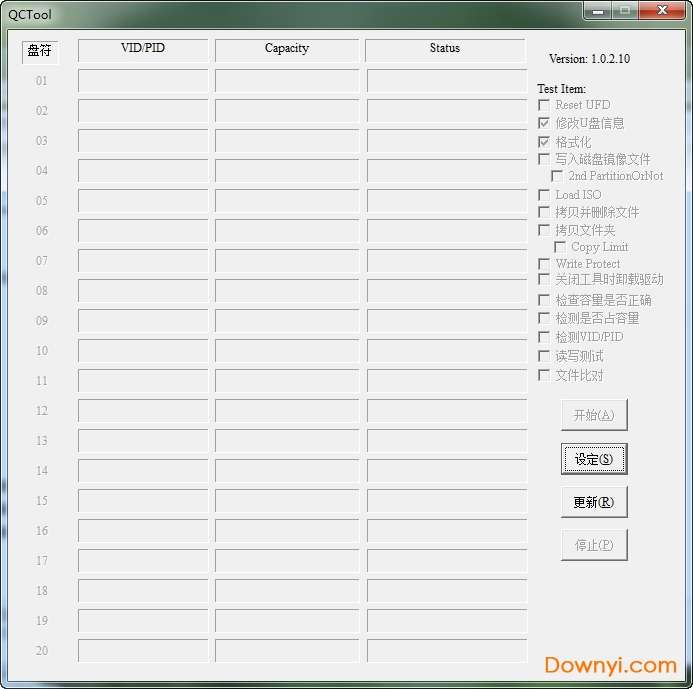Click drive slot number 01
693x689 pixels.
pos(42,81)
